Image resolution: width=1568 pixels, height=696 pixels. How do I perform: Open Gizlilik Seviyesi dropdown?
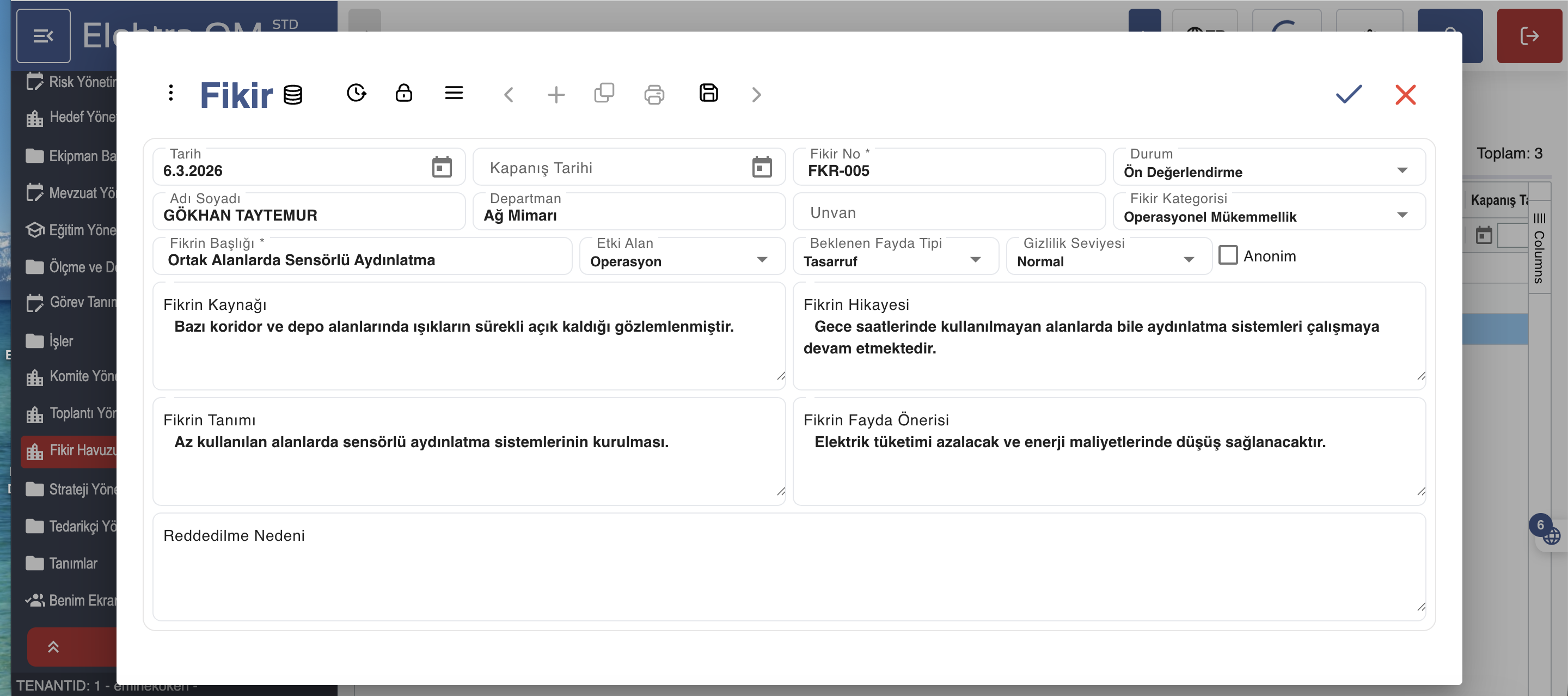point(1188,260)
